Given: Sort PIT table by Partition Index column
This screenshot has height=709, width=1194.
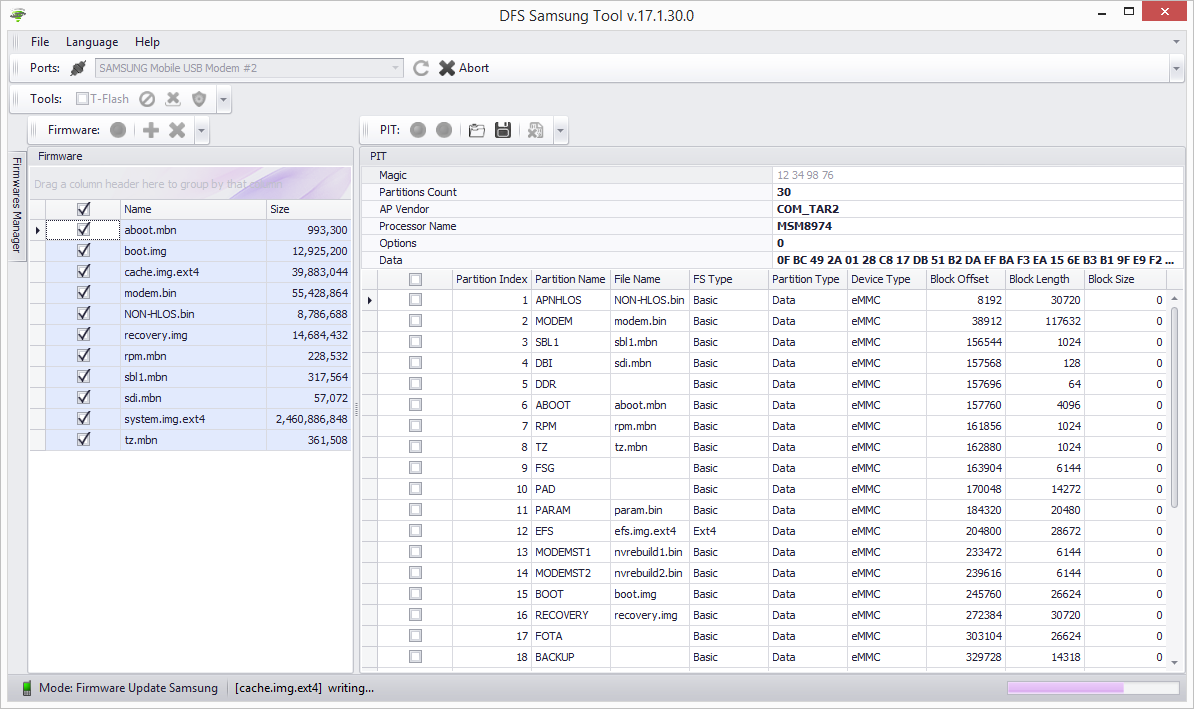Looking at the screenshot, I should click(491, 279).
